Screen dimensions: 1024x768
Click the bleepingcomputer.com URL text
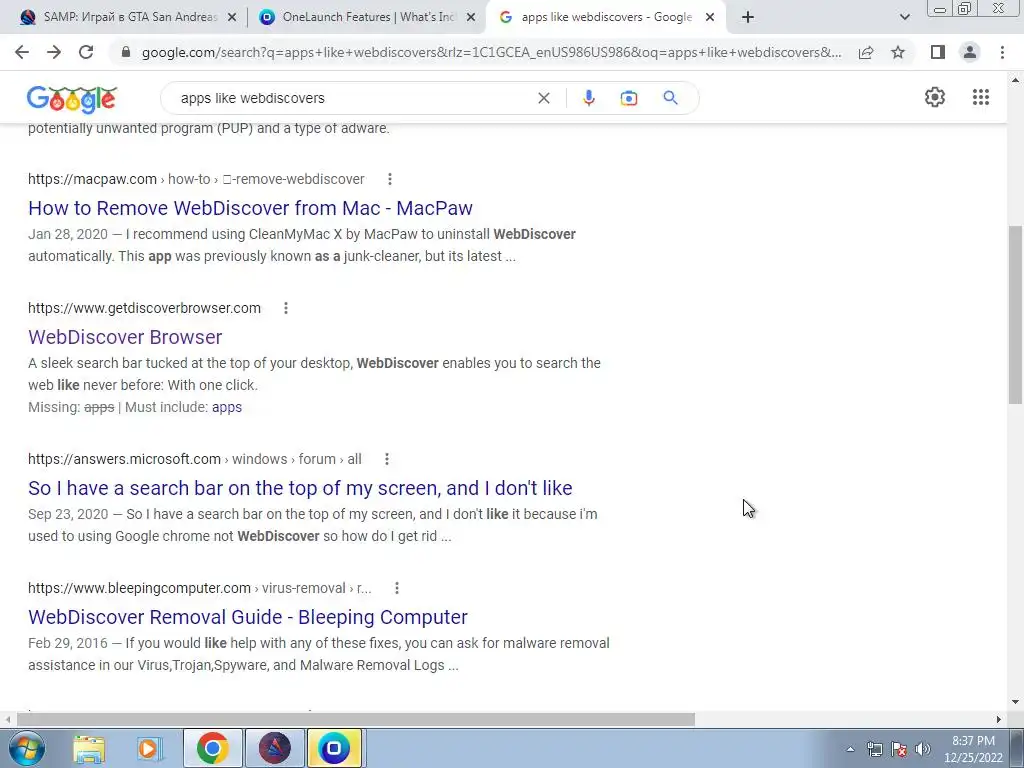pos(200,588)
